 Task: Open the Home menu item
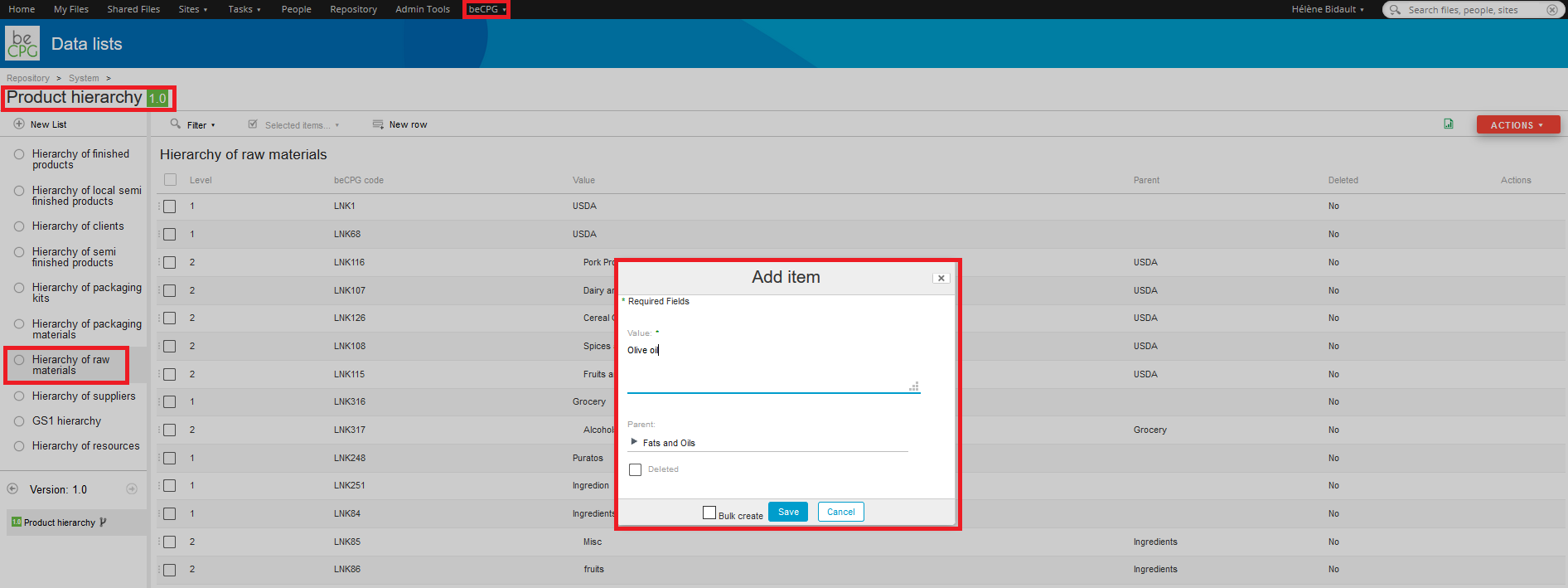(22, 9)
